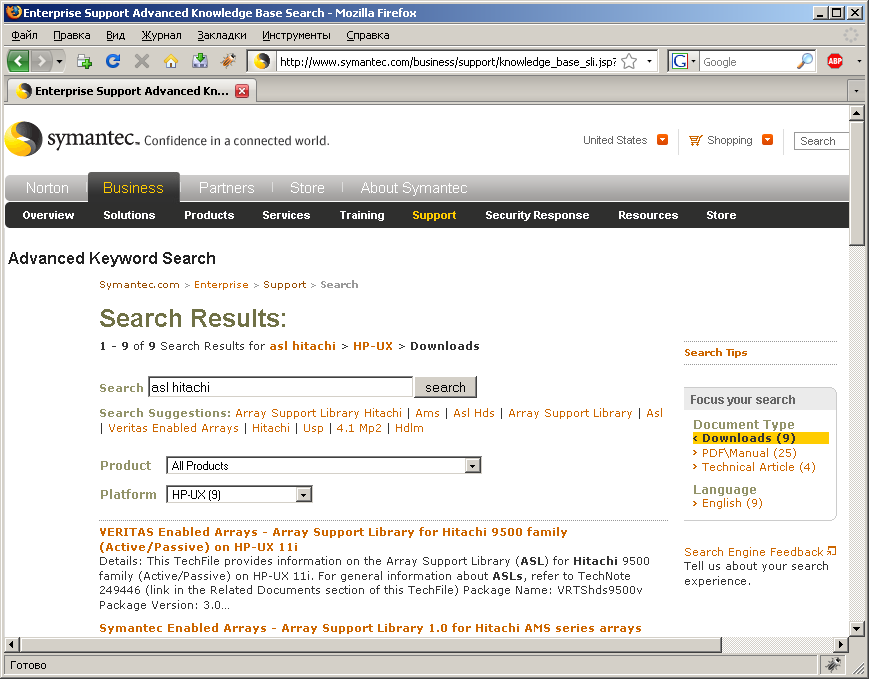Click into the search box containing asl hitachi
Viewport: 869px width, 679px height.
point(280,387)
